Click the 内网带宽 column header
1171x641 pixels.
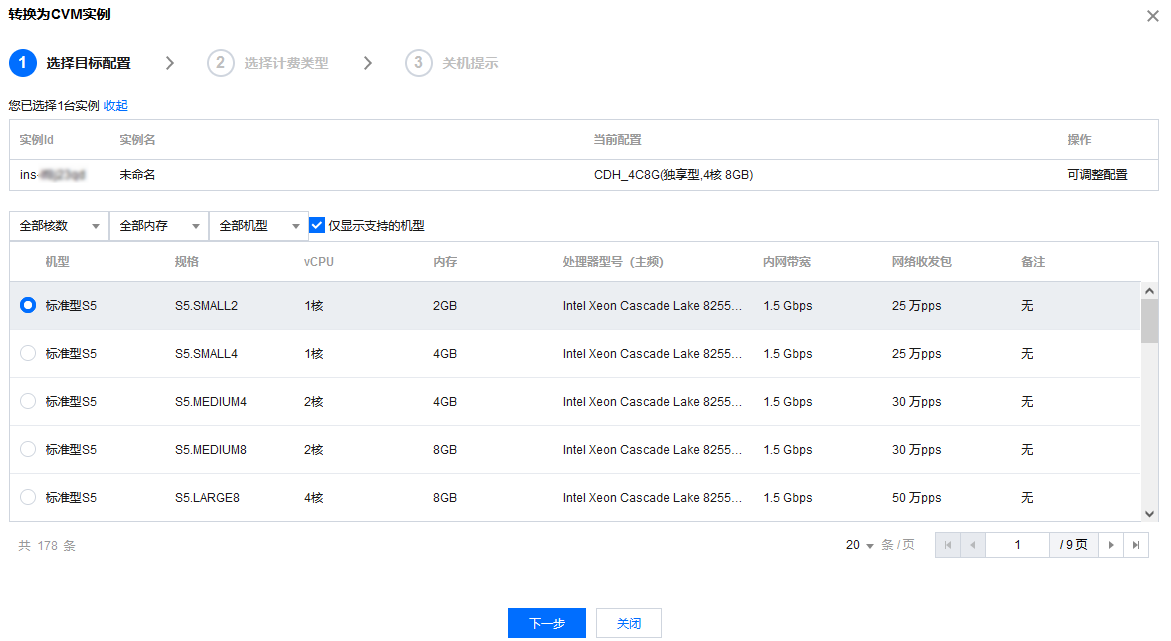tap(787, 261)
